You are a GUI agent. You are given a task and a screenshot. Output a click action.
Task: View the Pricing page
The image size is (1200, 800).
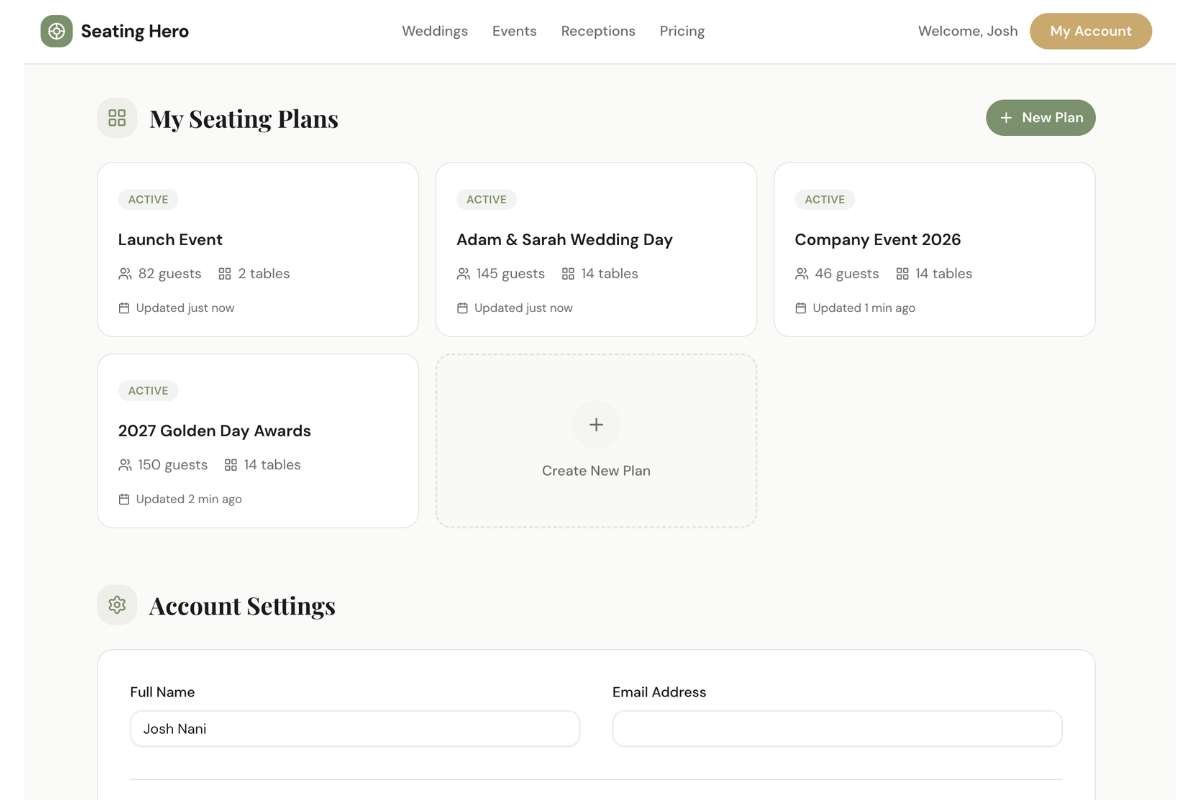(x=682, y=31)
